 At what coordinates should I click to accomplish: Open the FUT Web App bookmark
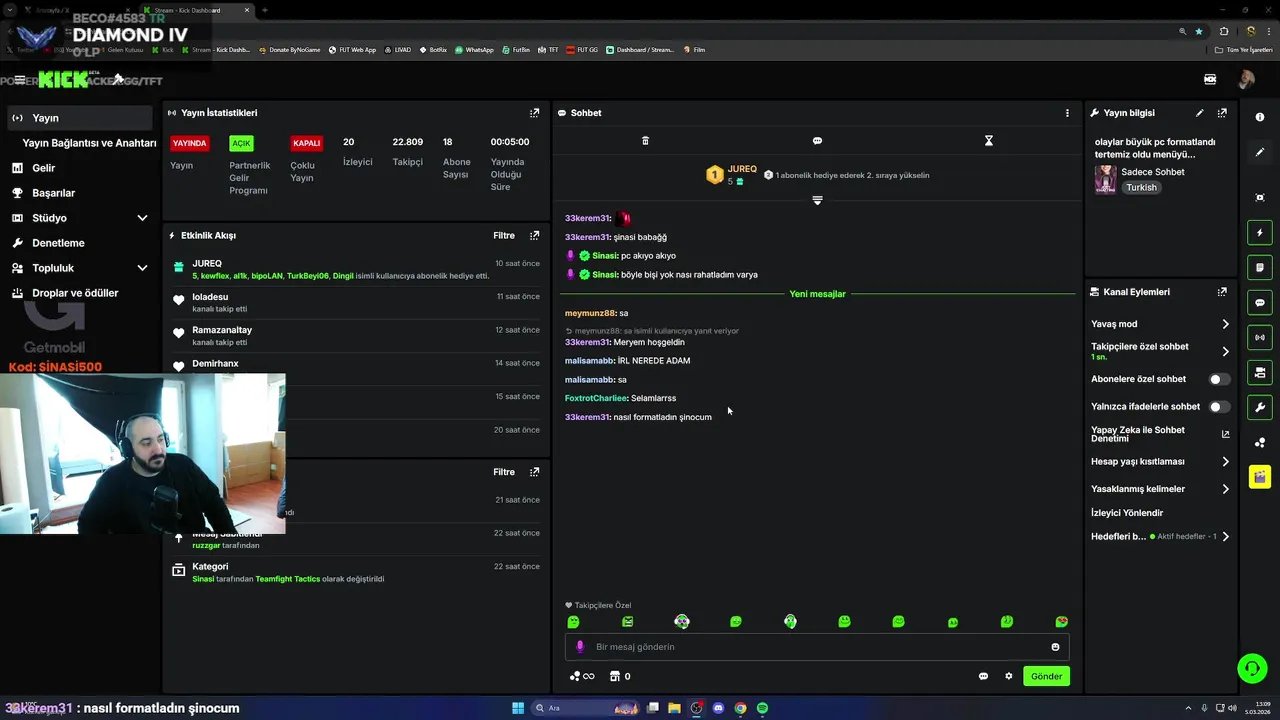click(351, 49)
